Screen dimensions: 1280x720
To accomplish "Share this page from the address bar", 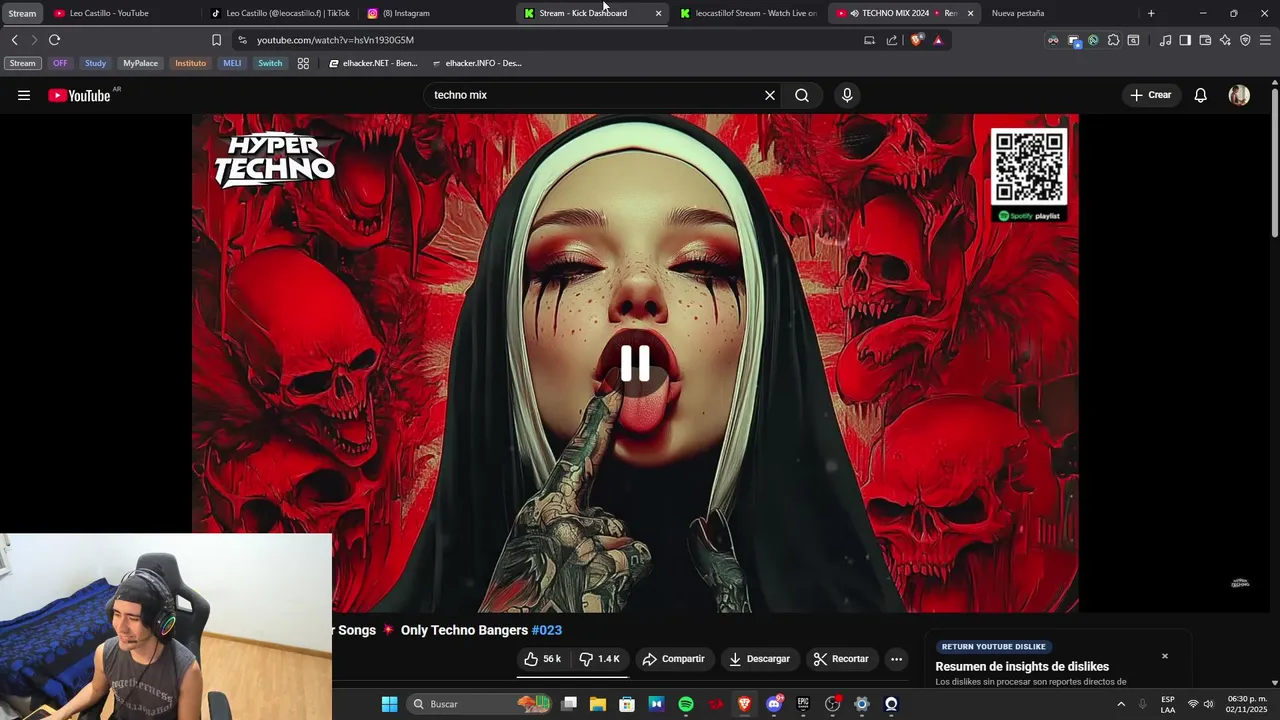I will tap(892, 40).
